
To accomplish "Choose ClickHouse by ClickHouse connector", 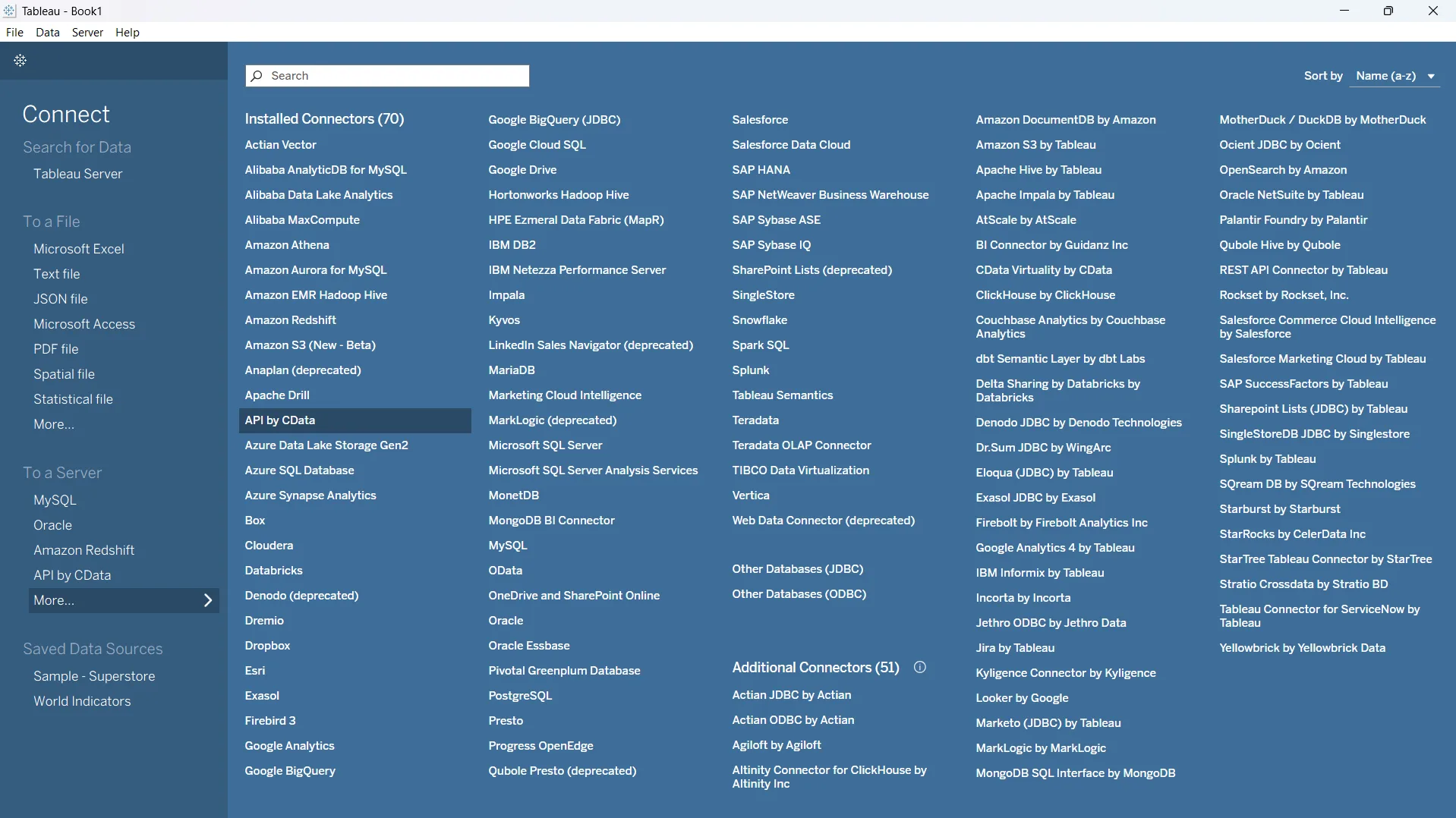I will (x=1045, y=295).
